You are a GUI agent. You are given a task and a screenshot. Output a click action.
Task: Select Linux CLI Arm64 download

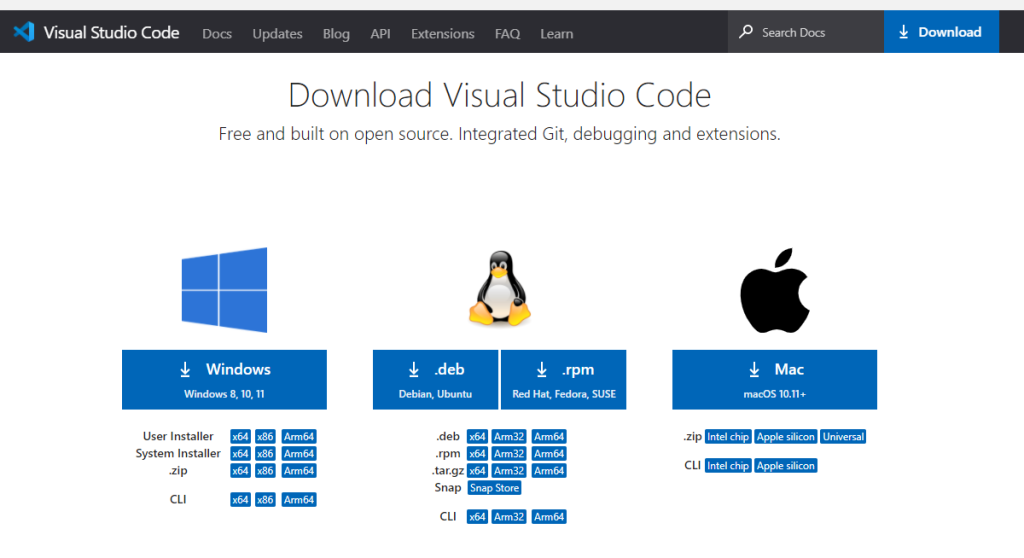click(549, 517)
